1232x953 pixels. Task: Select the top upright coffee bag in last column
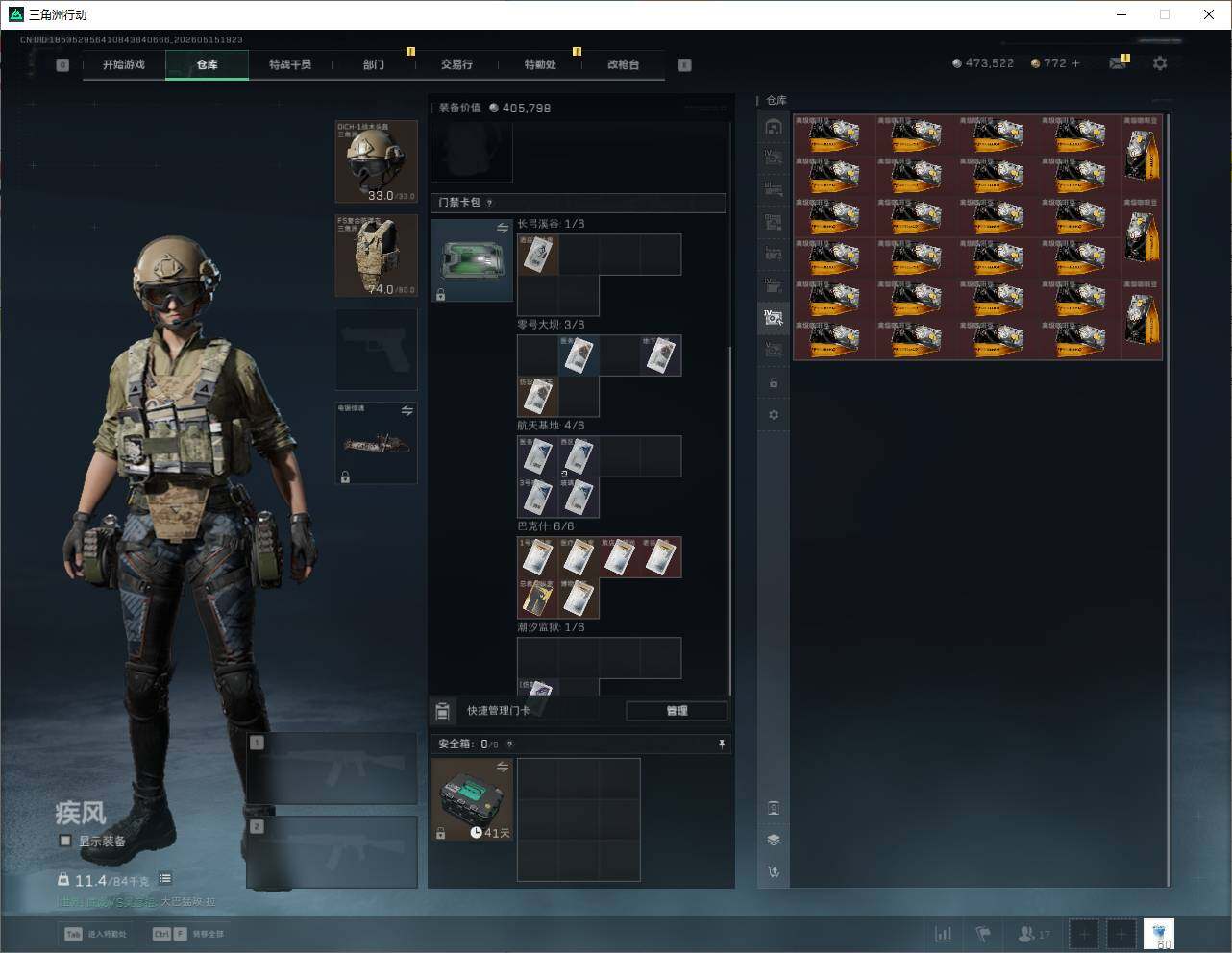point(1142,155)
